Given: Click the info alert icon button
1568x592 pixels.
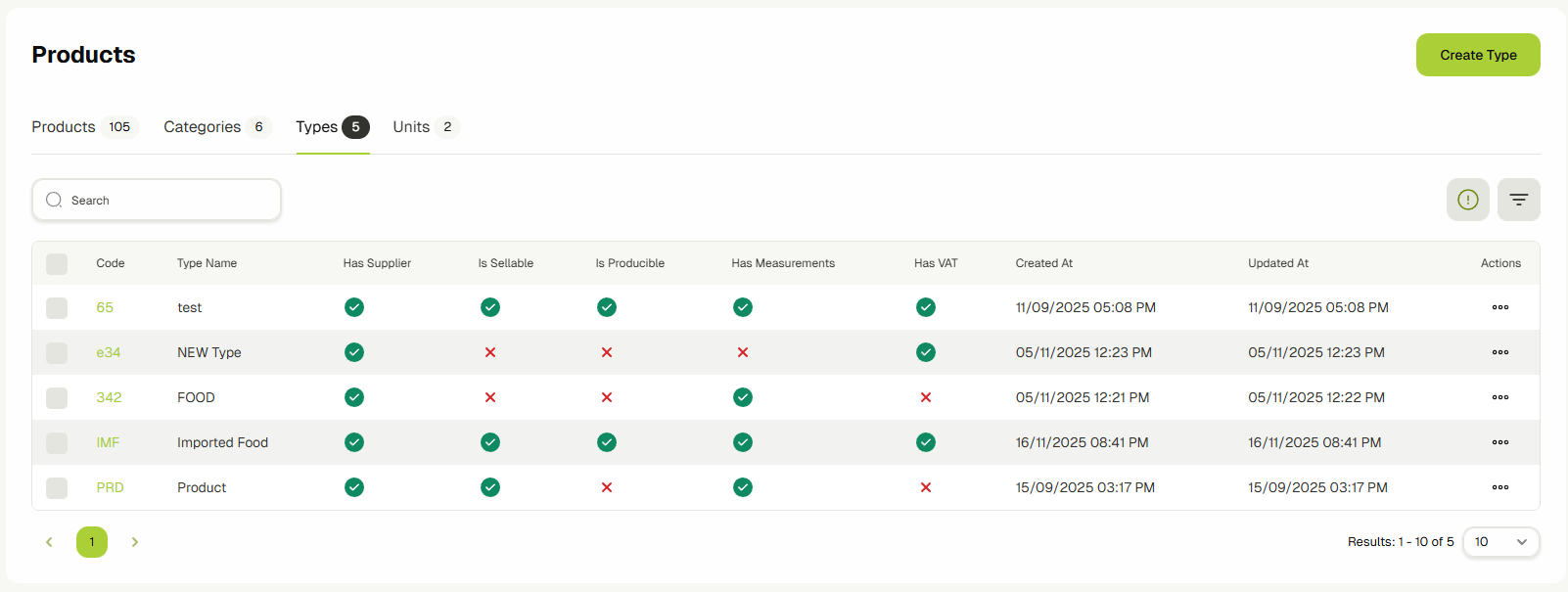Looking at the screenshot, I should point(1467,200).
